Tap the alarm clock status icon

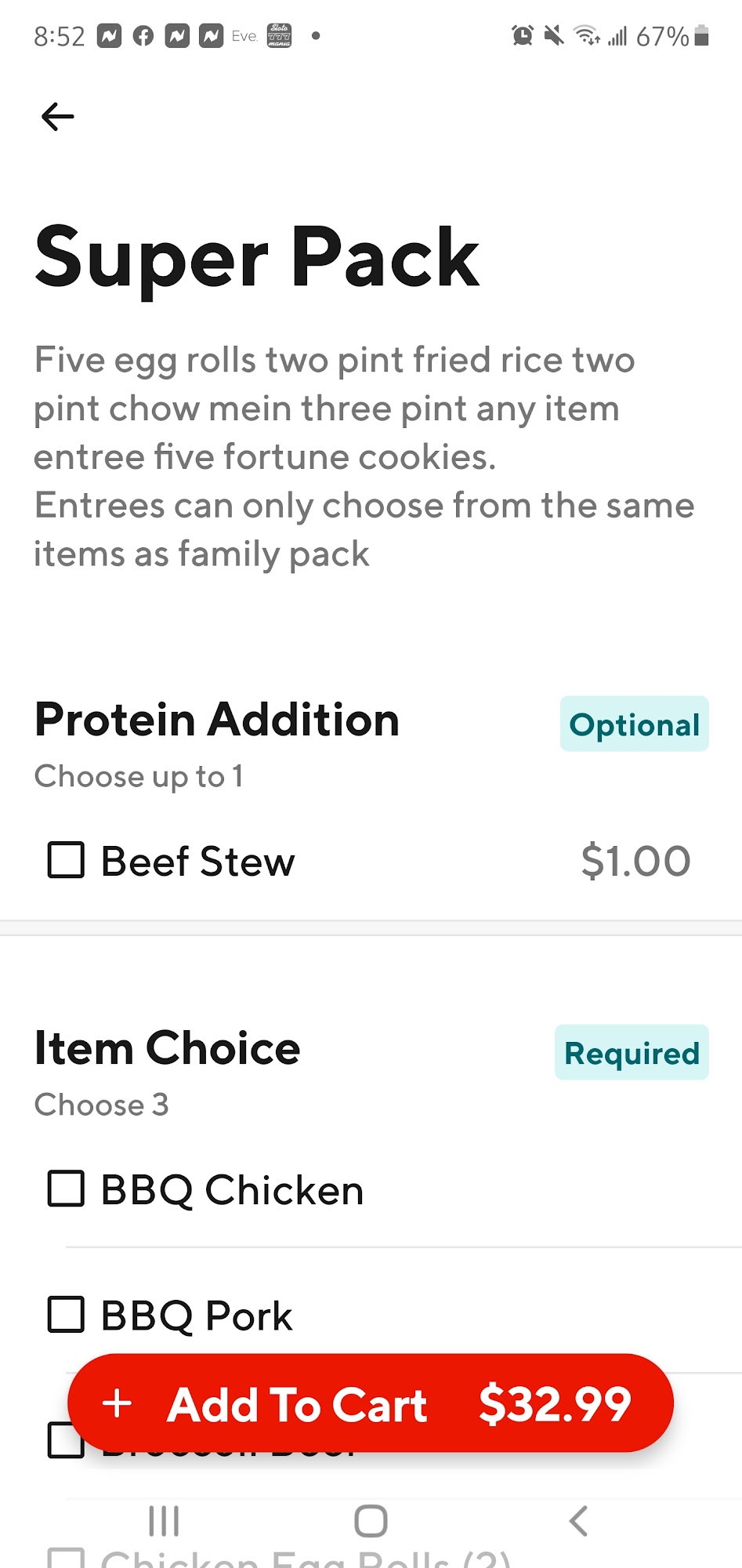(x=522, y=35)
